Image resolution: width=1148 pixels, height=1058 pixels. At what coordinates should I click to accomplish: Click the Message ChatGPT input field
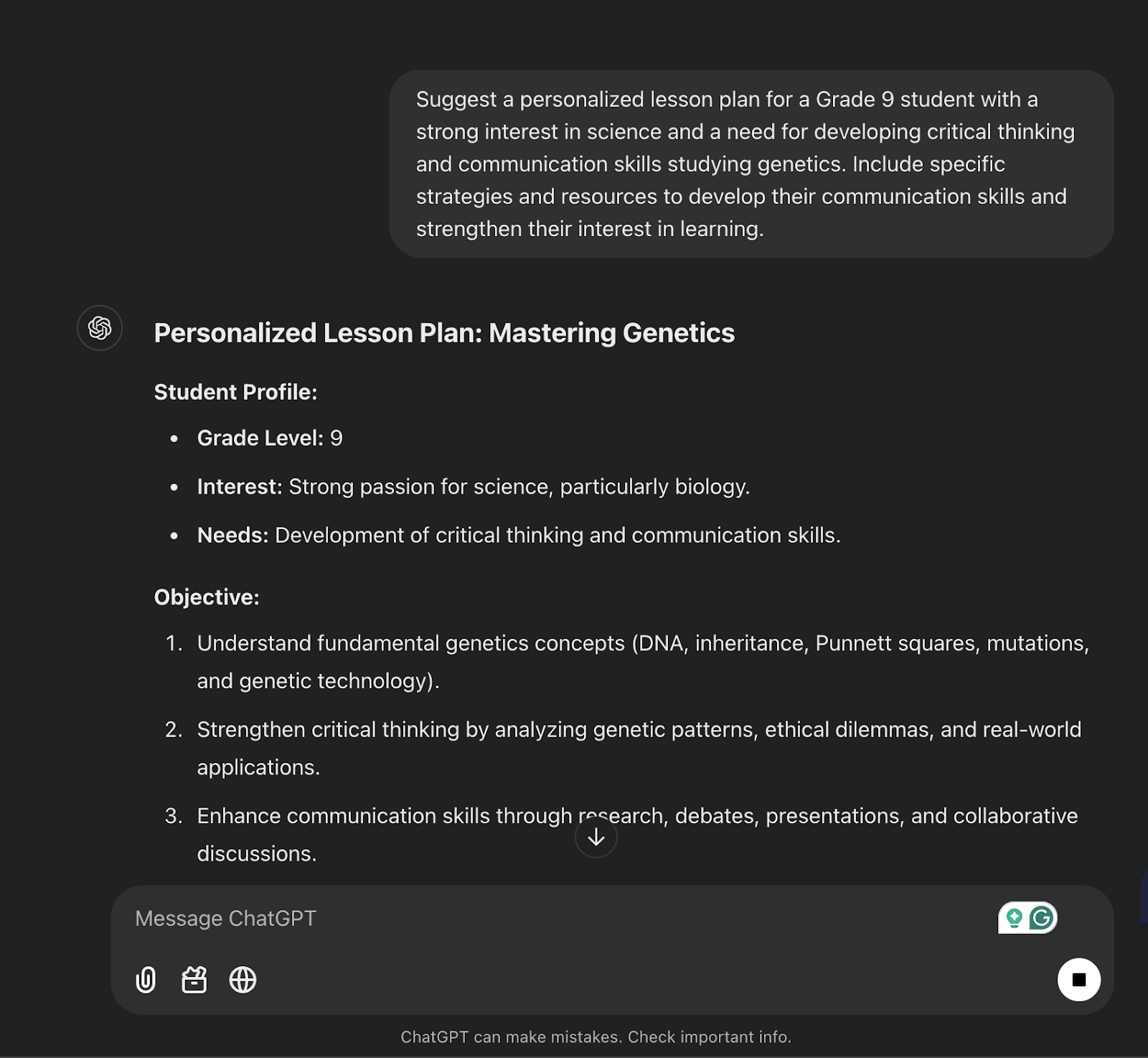click(x=502, y=918)
